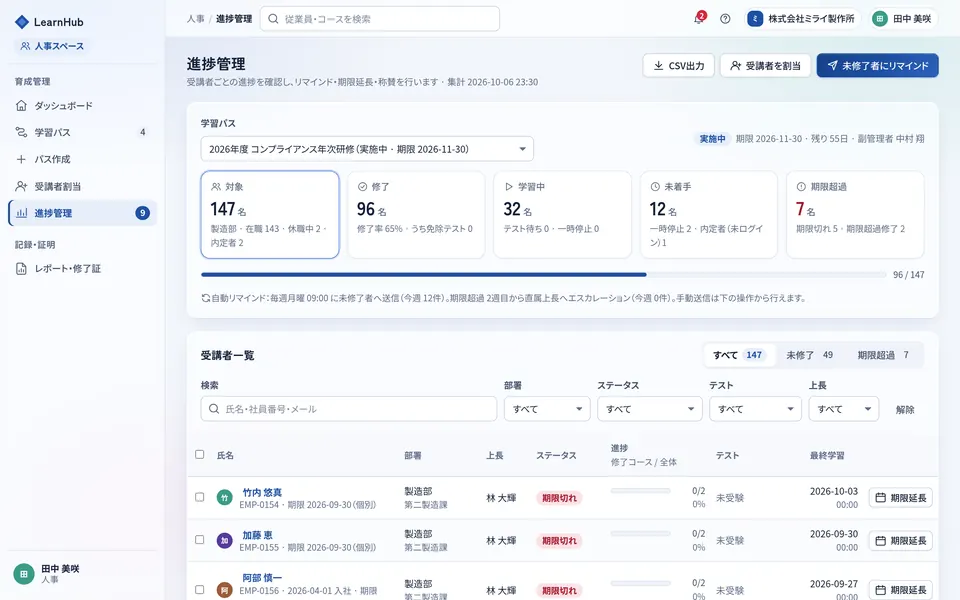Click the 従業員・コースを検索 search field
Image resolution: width=960 pixels, height=600 pixels.
tap(380, 19)
